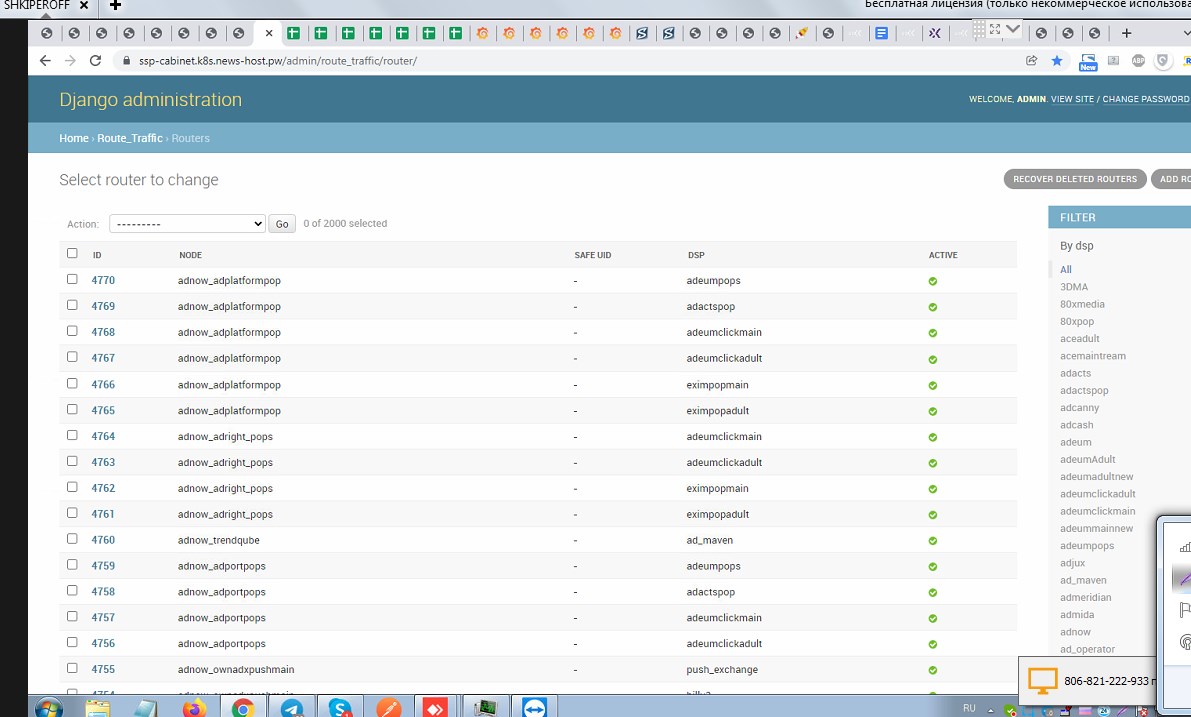The width and height of the screenshot is (1191, 717).
Task: Select the checkbox for router 4764
Action: tap(72, 435)
